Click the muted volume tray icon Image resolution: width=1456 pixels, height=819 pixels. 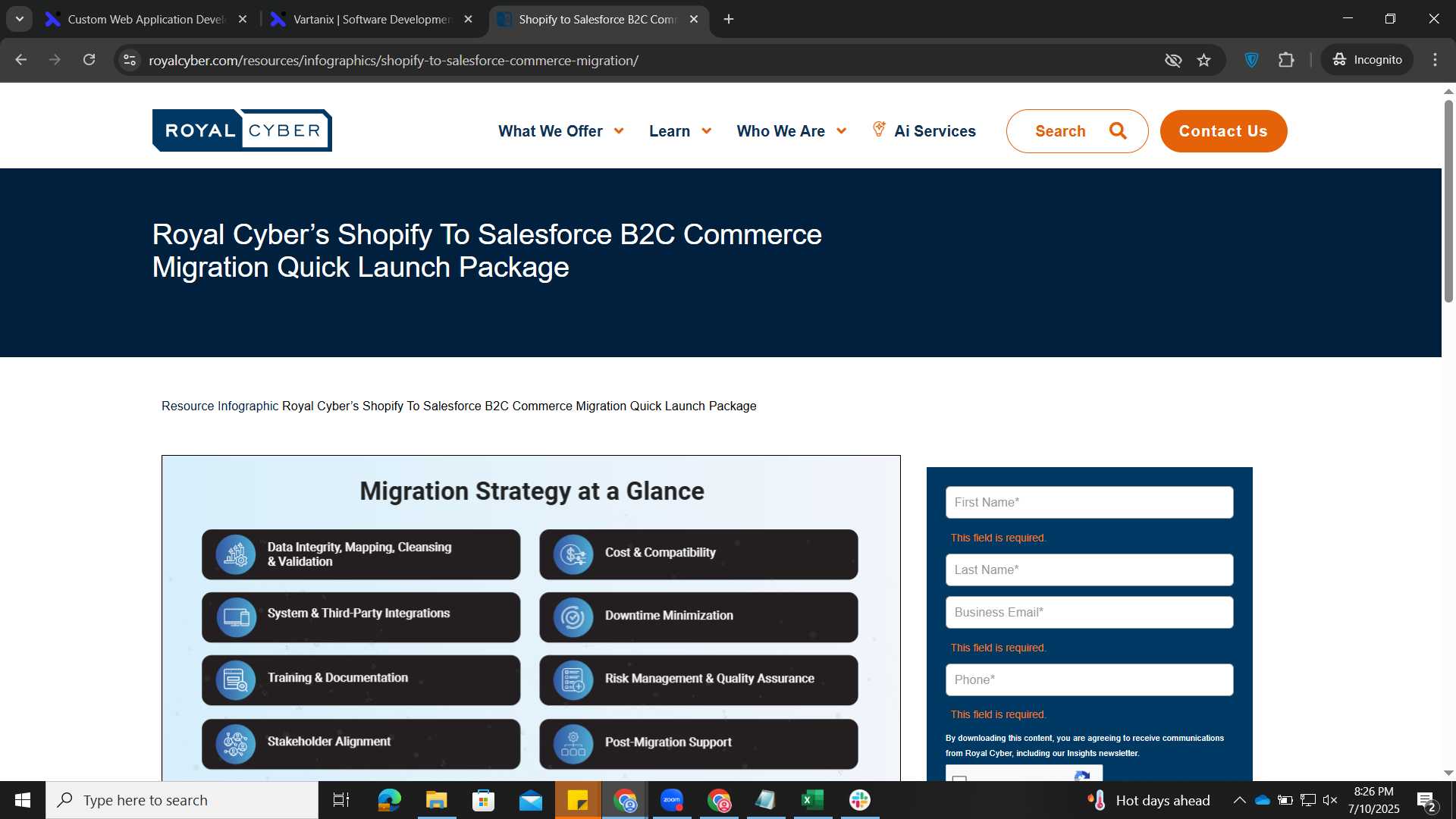tap(1330, 800)
